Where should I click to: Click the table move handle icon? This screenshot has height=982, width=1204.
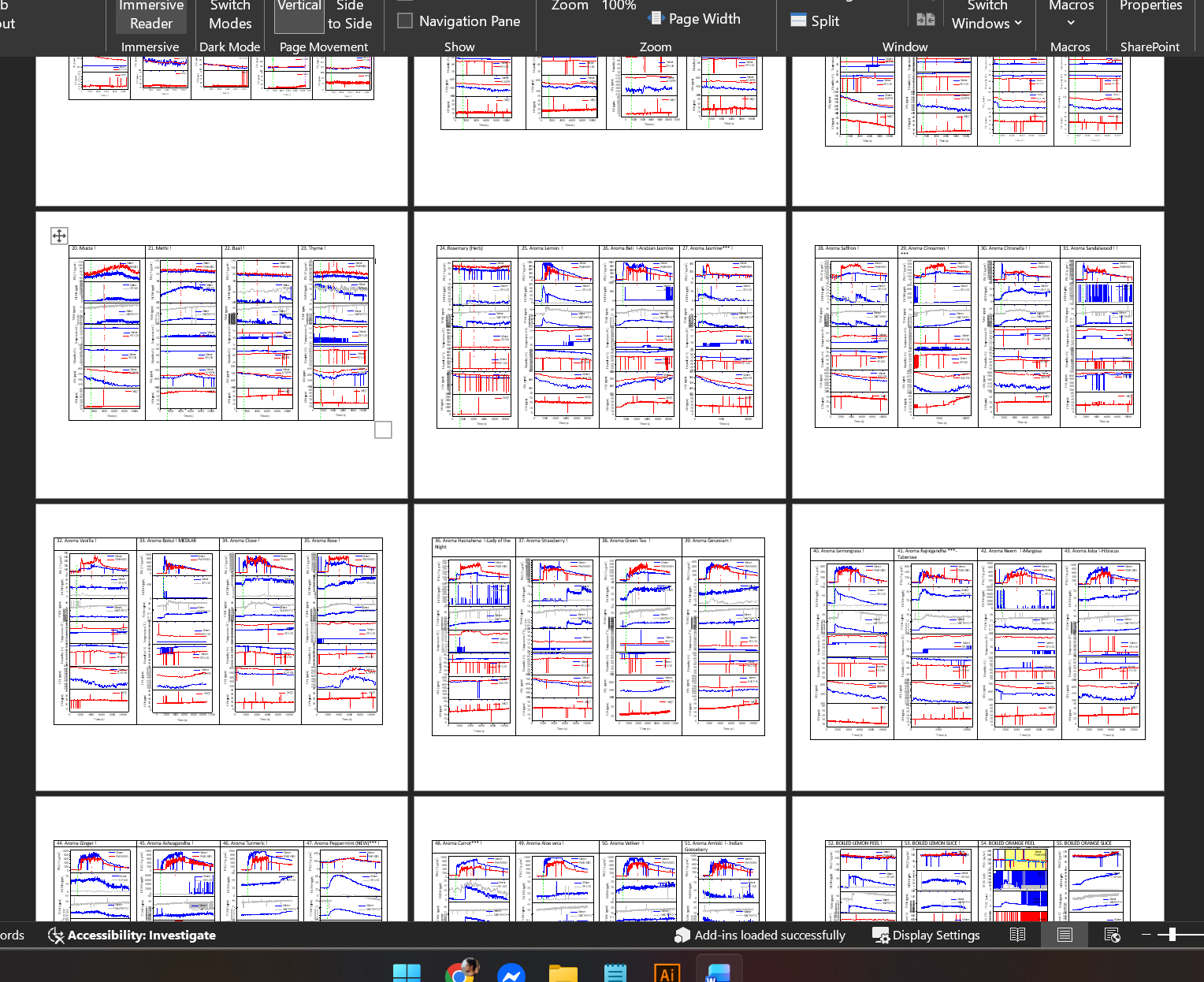coord(59,236)
